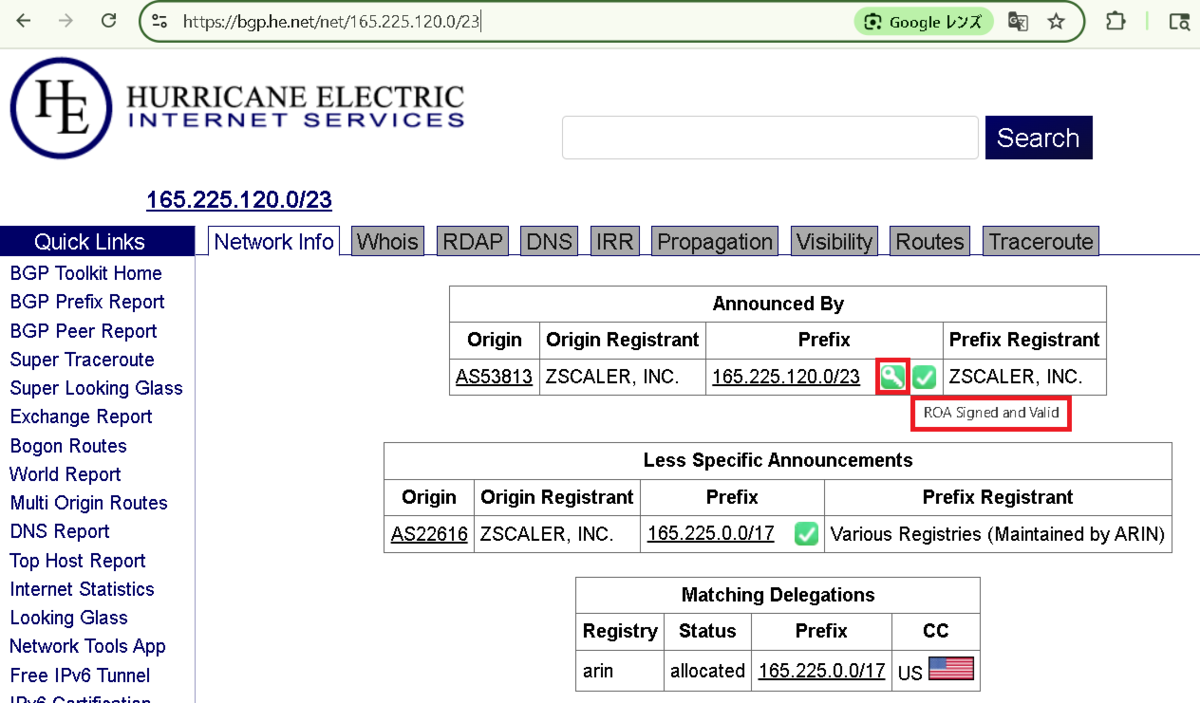This screenshot has height=703, width=1200.
Task: Click the browser Back arrow
Action: (x=23, y=21)
